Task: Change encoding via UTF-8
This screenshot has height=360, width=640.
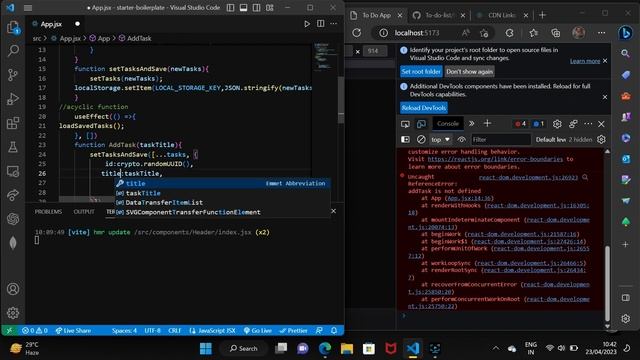Action: tap(153, 331)
